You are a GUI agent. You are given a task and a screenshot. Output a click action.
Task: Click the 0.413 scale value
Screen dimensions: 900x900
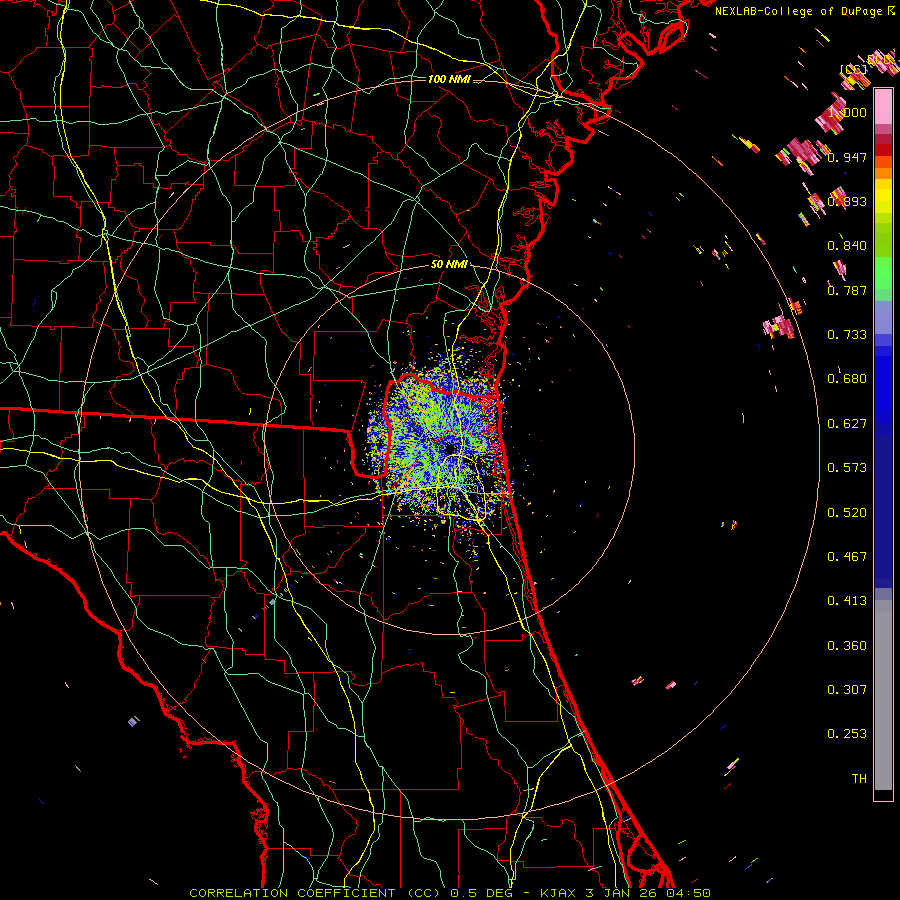pos(847,601)
